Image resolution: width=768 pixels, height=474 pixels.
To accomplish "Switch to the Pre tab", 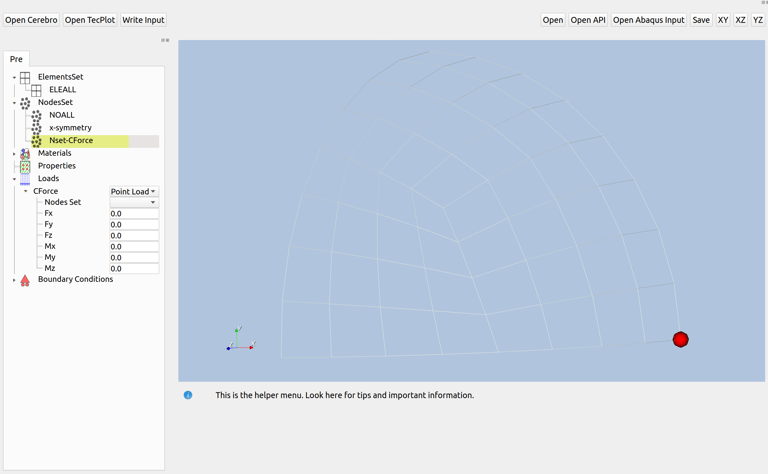I will pyautogui.click(x=16, y=59).
